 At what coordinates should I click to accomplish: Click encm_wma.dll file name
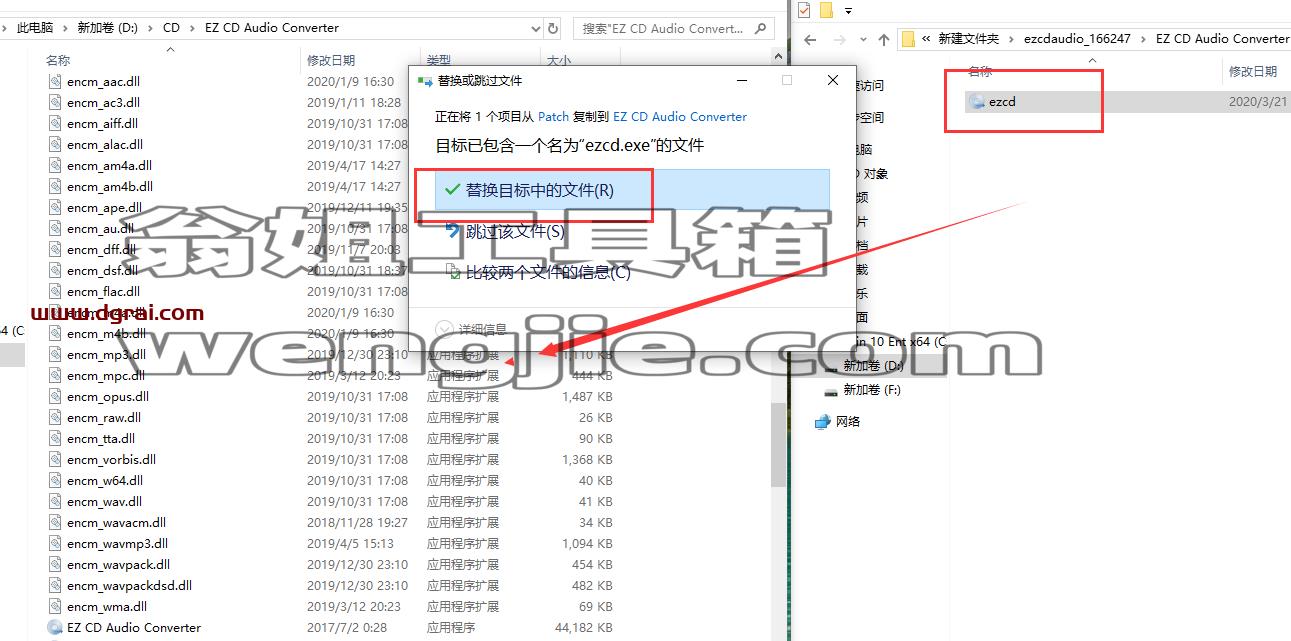(107, 607)
